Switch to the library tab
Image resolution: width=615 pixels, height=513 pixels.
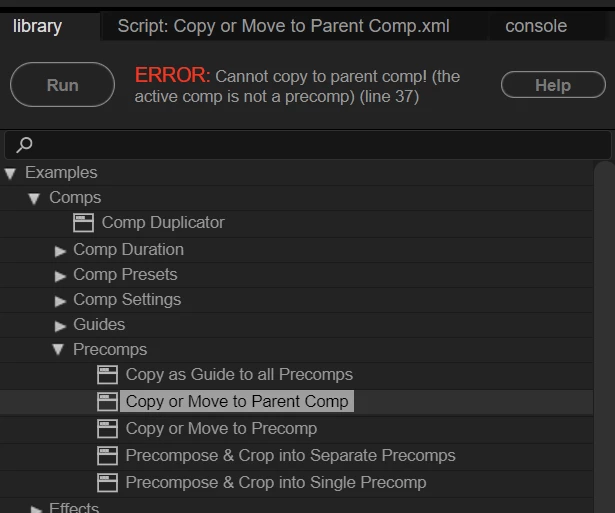pyautogui.click(x=38, y=26)
